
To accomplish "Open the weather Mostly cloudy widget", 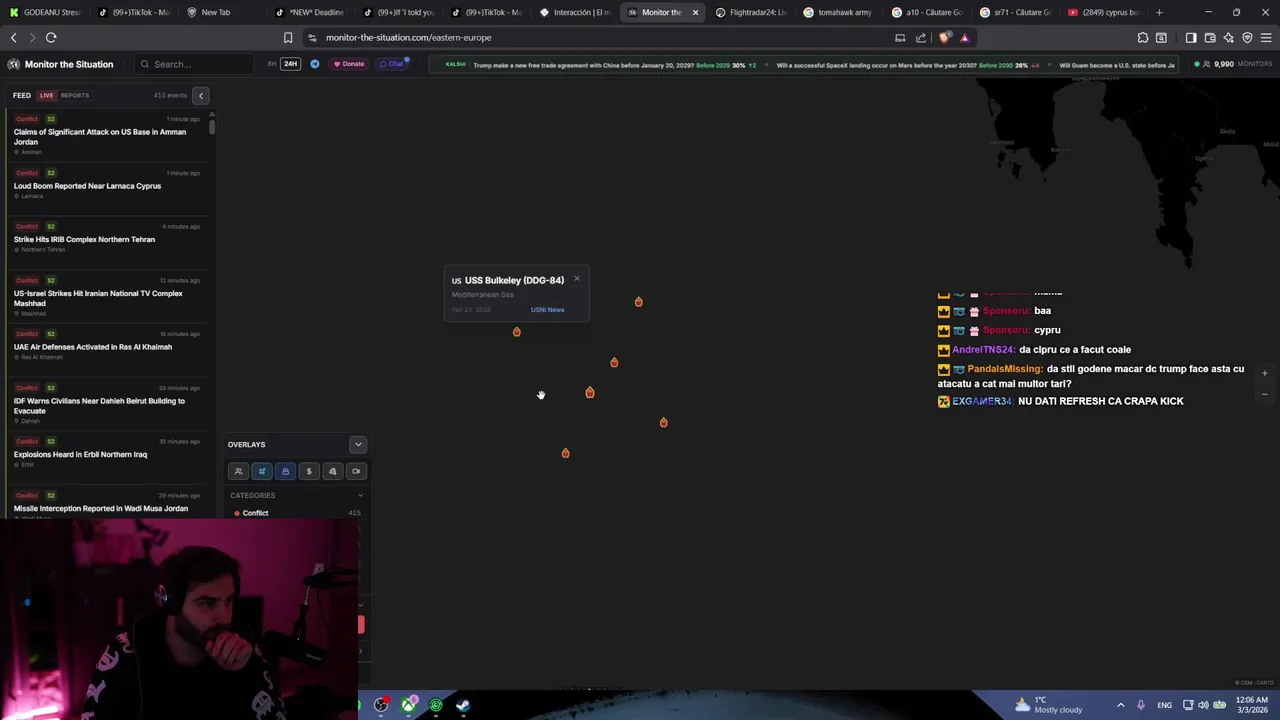I will click(x=1048, y=705).
